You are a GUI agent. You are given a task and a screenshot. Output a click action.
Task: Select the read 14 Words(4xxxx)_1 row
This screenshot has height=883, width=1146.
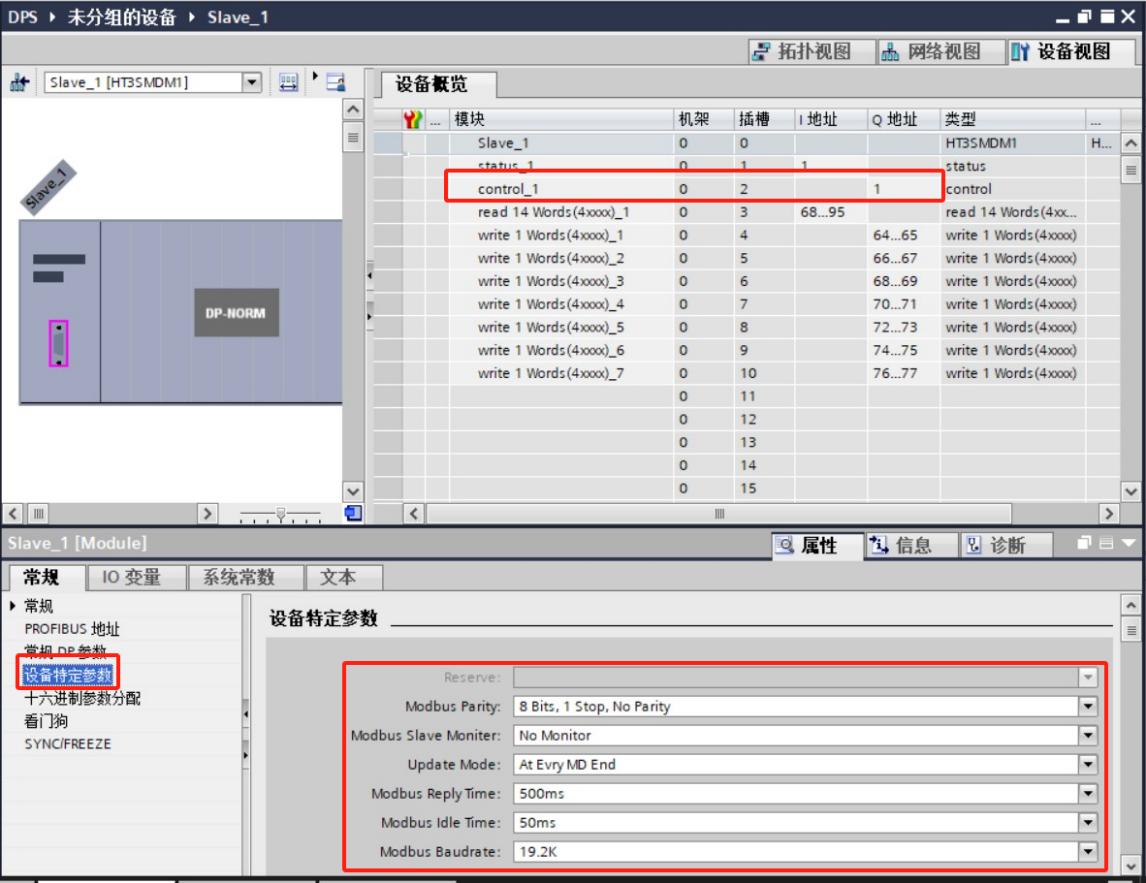[x=745, y=212]
